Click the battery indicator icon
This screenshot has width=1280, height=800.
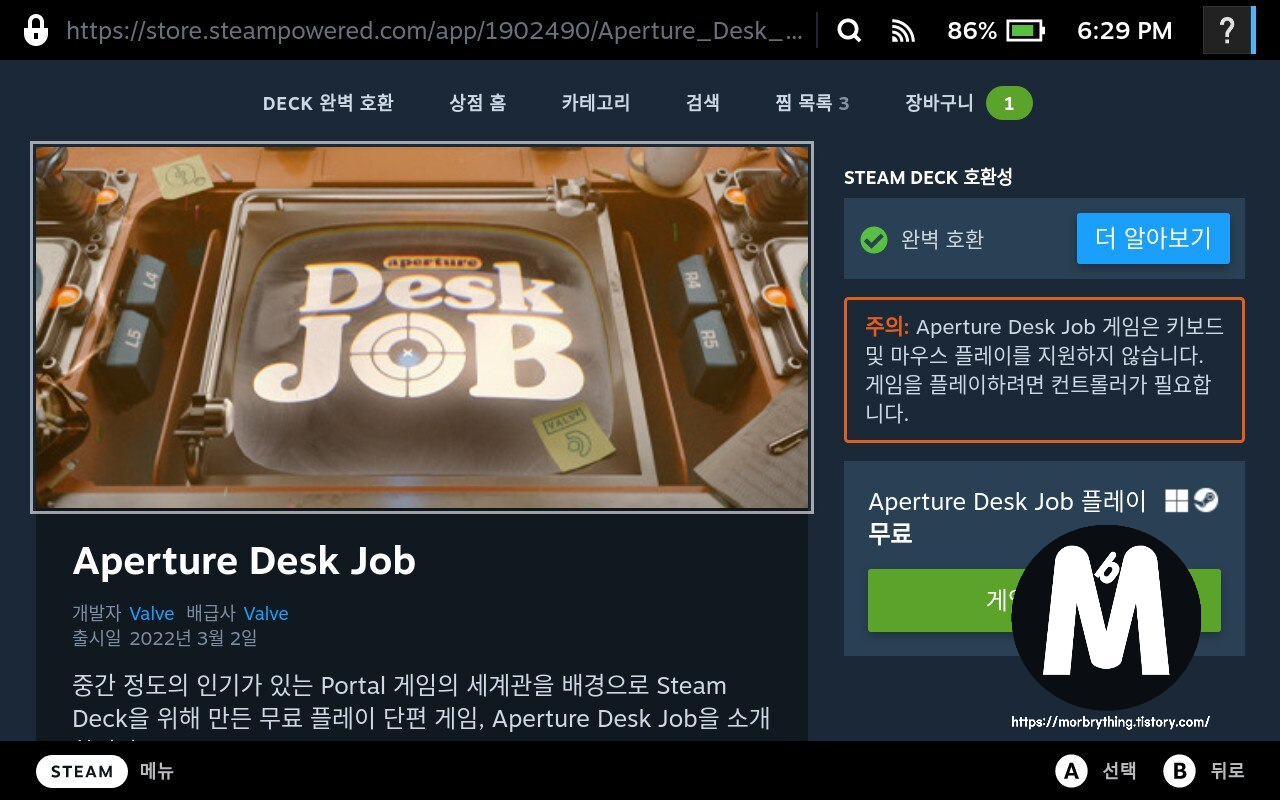[x=1026, y=31]
